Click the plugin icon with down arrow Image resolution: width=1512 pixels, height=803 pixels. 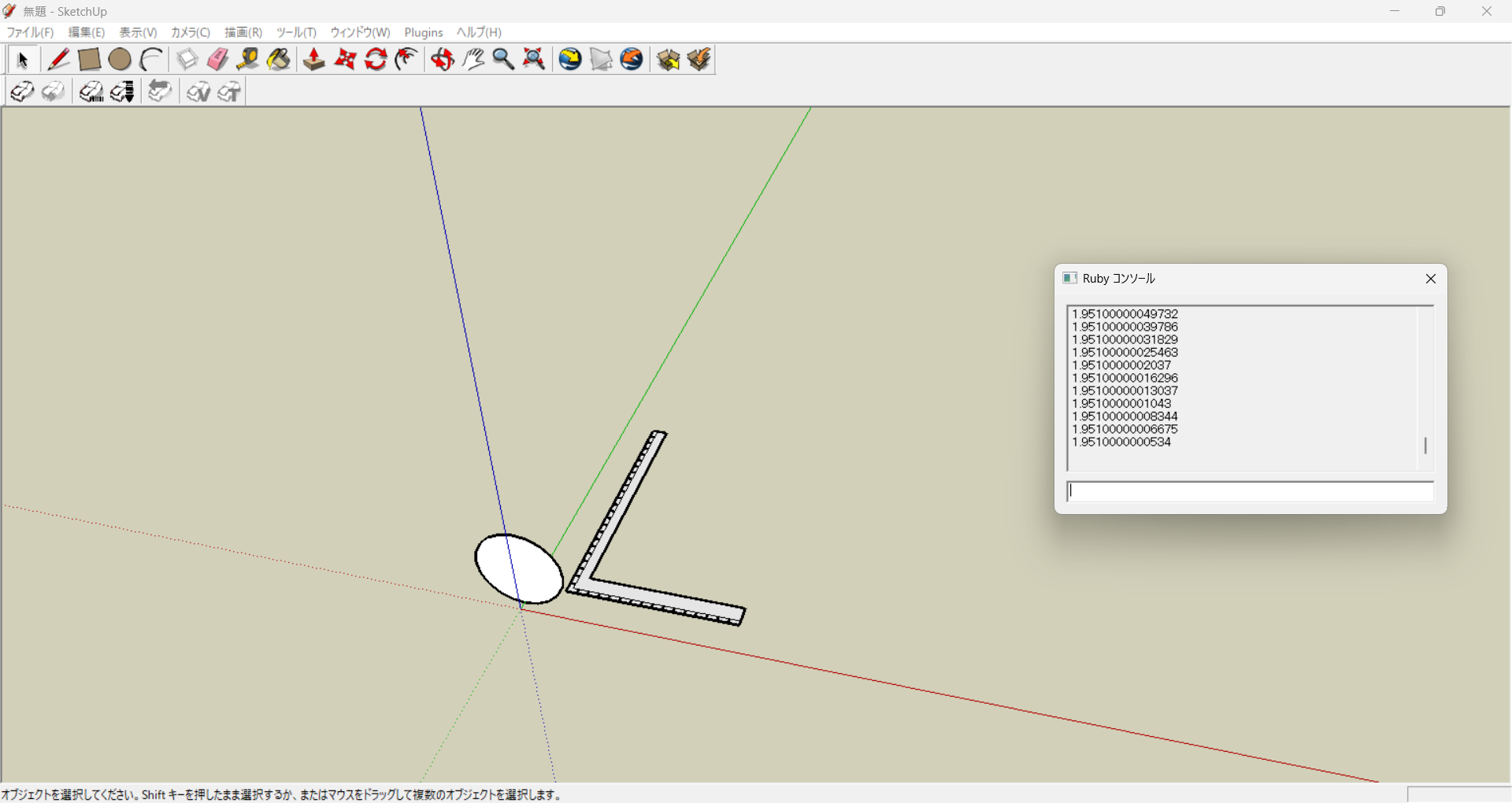122,92
